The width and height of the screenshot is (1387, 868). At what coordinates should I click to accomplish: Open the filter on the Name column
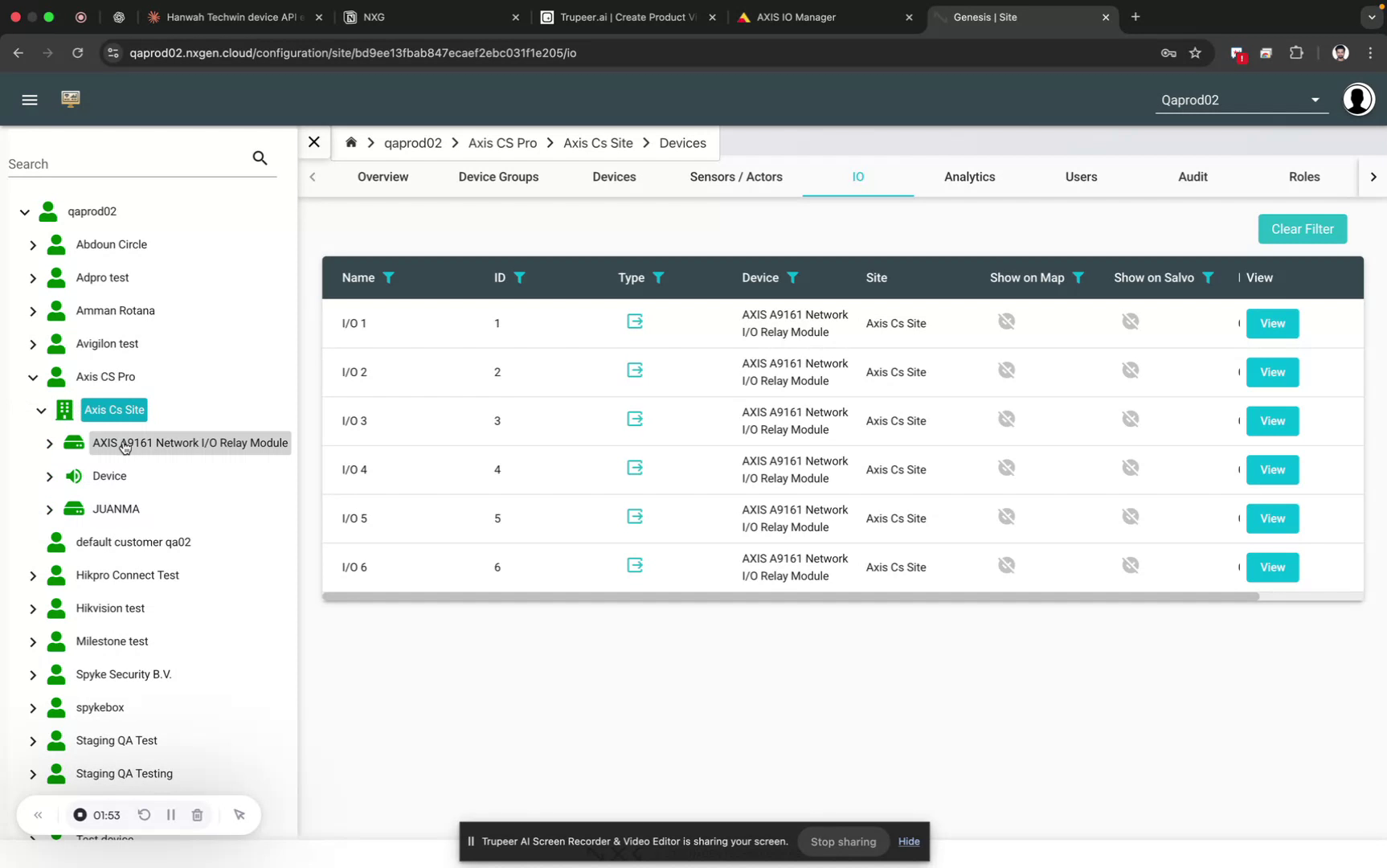391,277
